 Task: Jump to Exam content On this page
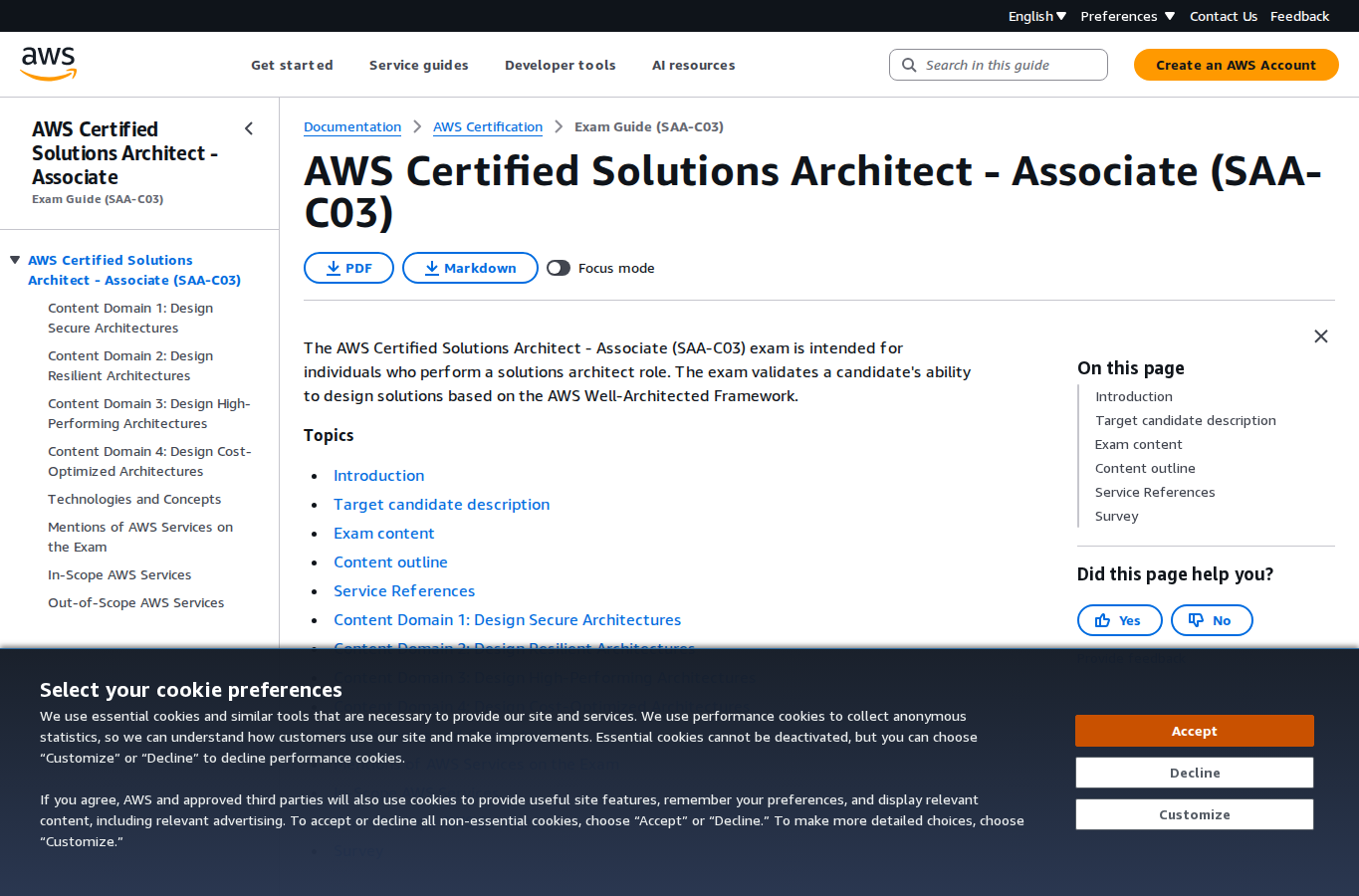[x=1139, y=444]
